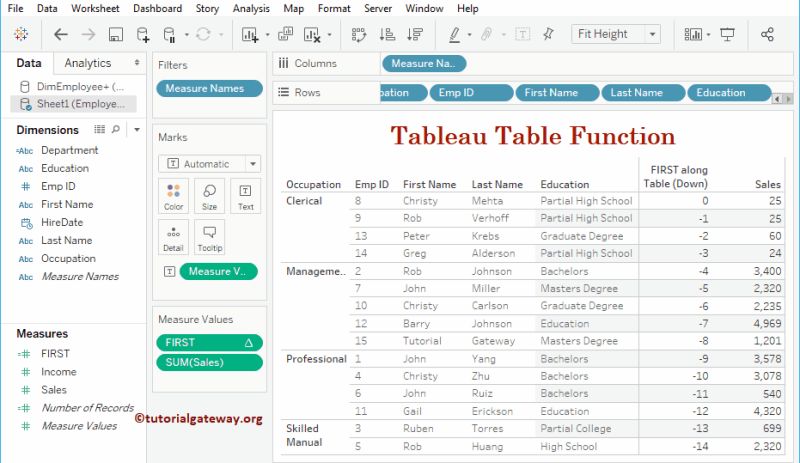Image resolution: width=800 pixels, height=463 pixels.
Task: Open the Format menu
Action: [x=334, y=9]
